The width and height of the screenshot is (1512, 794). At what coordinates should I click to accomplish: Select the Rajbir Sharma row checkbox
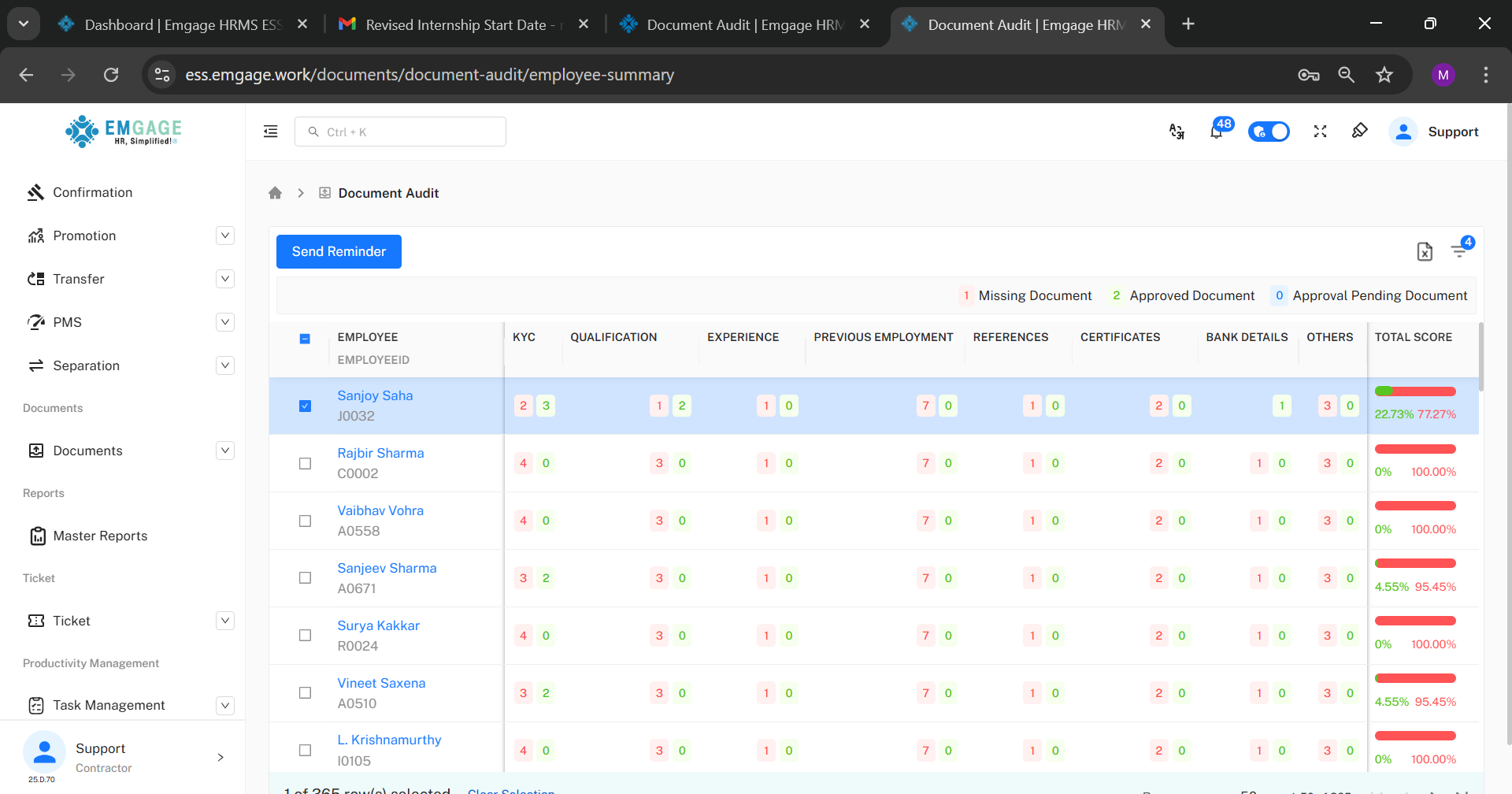pyautogui.click(x=305, y=464)
